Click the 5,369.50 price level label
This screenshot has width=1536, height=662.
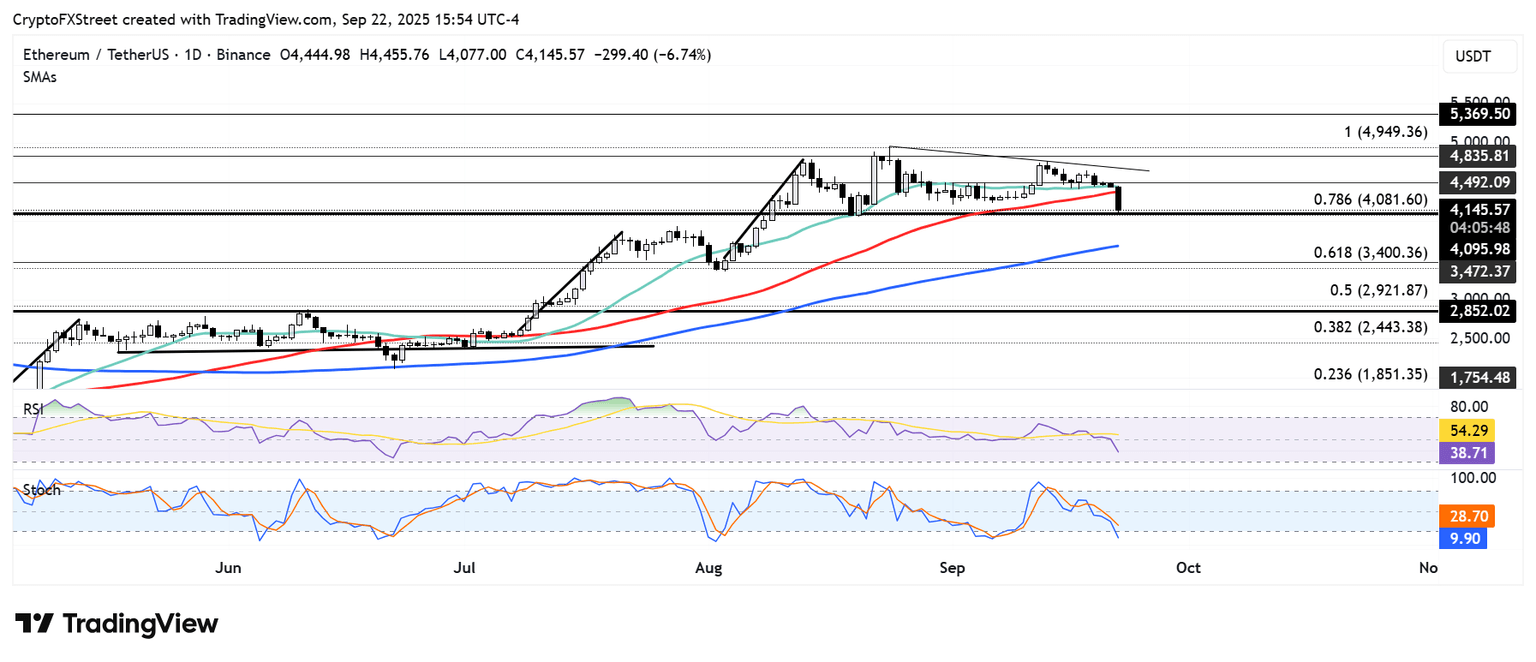pyautogui.click(x=1476, y=115)
